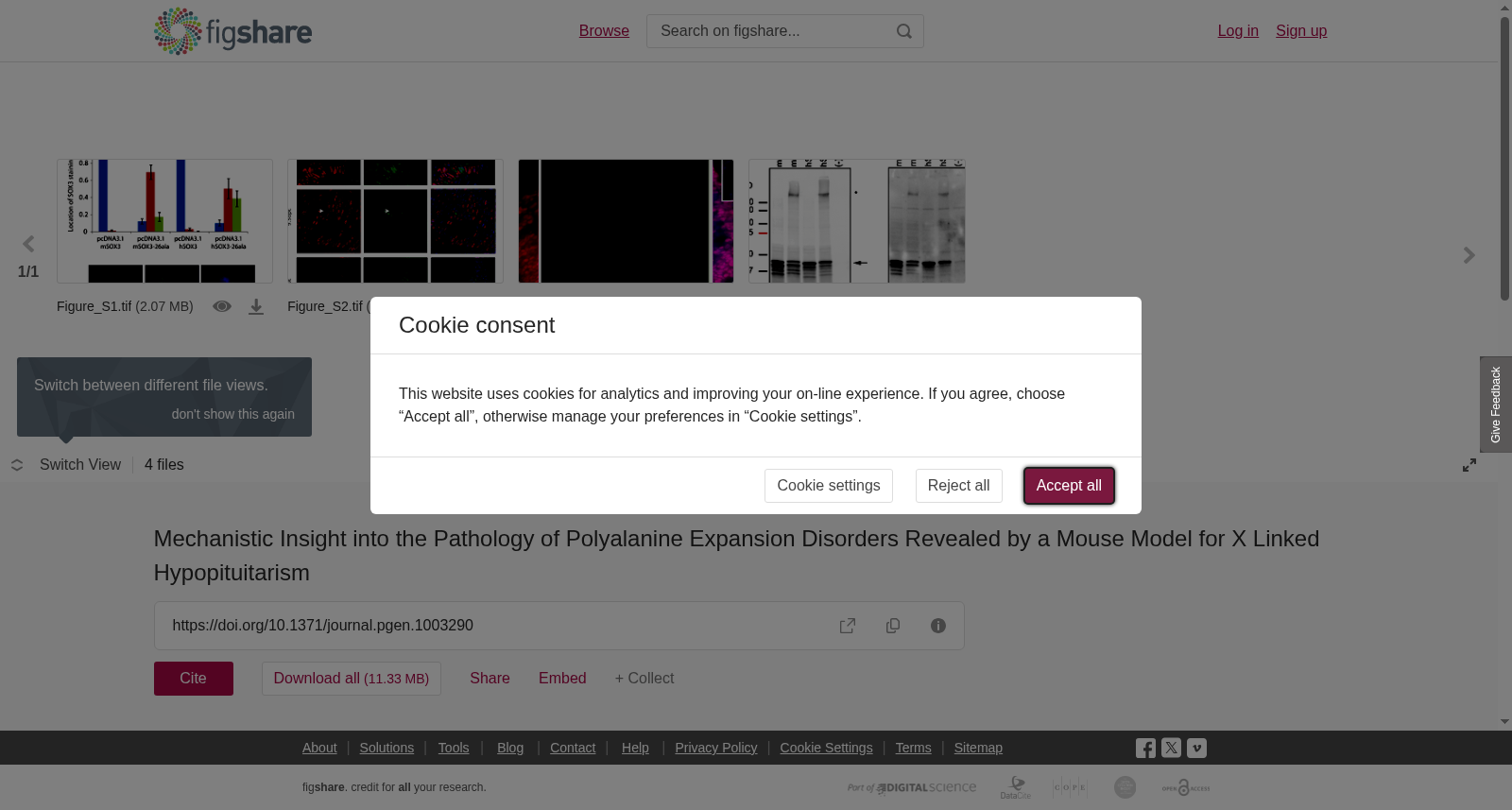Click the search magnifier icon
1512x810 pixels.
pos(904,31)
